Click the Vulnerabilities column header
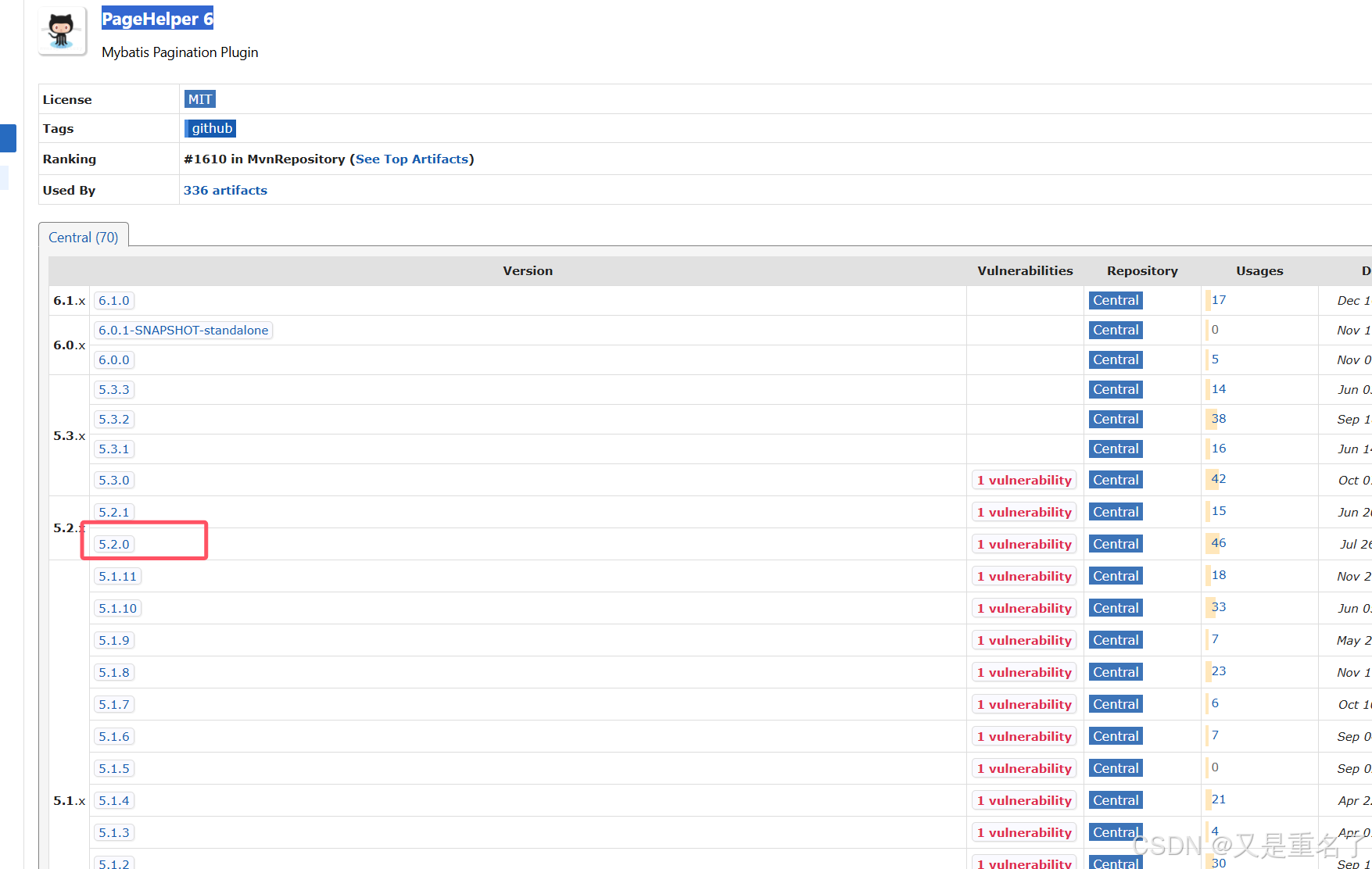Image resolution: width=1372 pixels, height=869 pixels. [x=1025, y=270]
